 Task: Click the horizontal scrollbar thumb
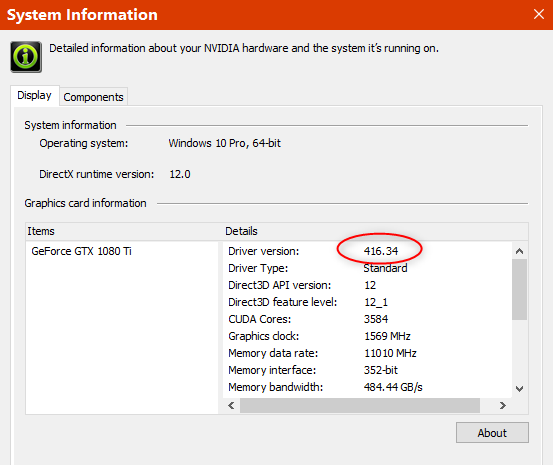tap(360, 405)
